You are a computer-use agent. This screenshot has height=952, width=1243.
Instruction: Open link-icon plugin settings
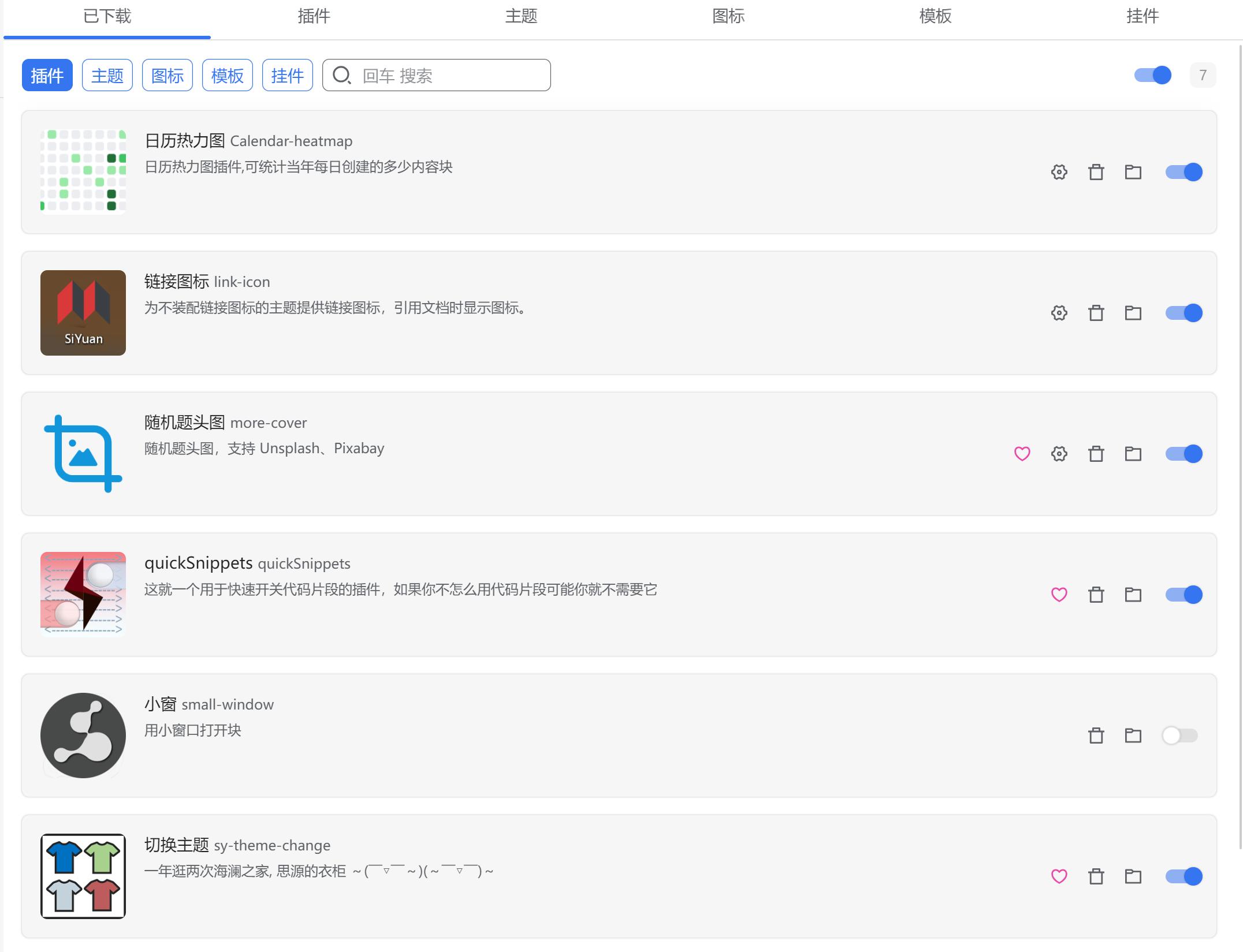click(1059, 313)
